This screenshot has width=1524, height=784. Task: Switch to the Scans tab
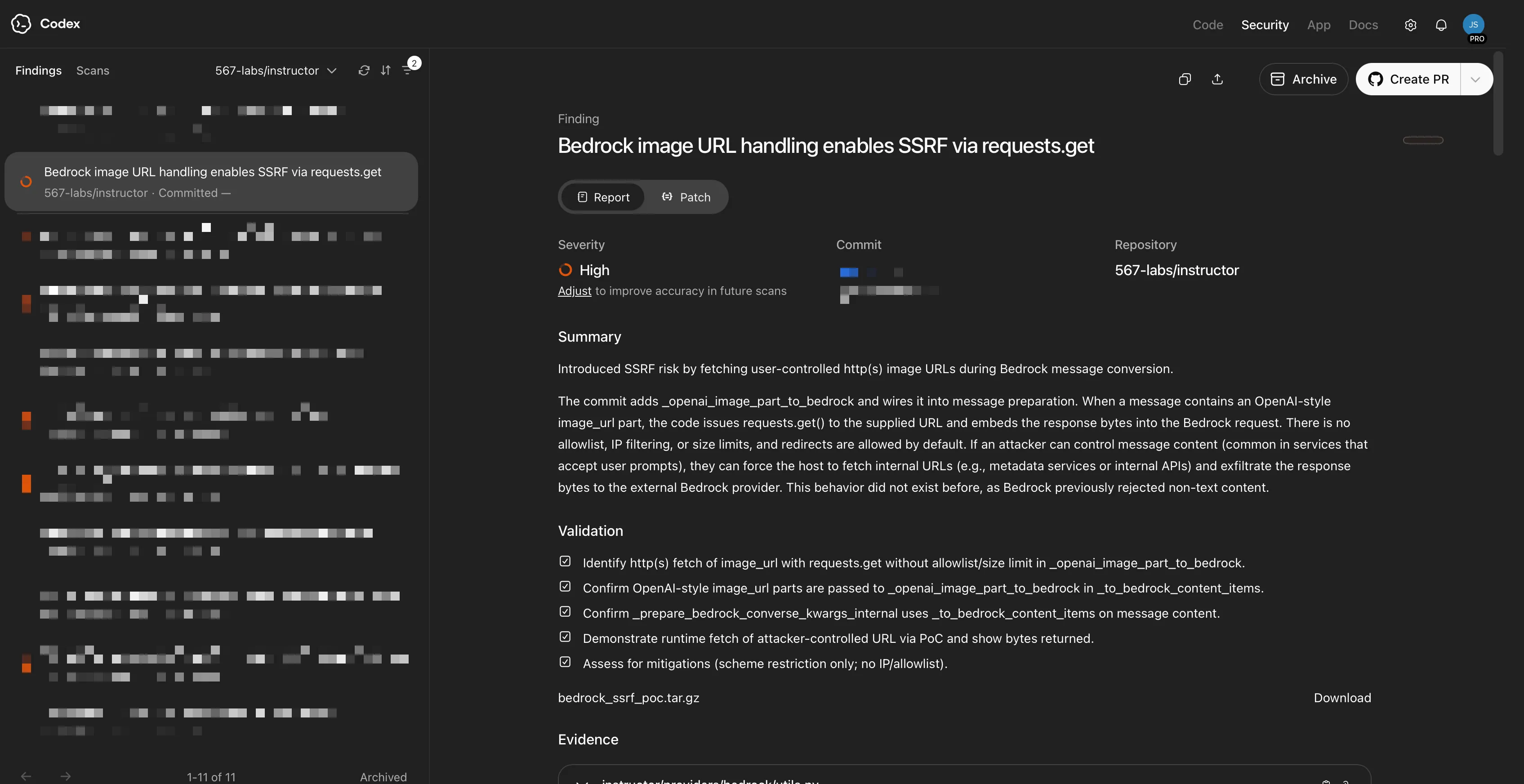coord(93,71)
